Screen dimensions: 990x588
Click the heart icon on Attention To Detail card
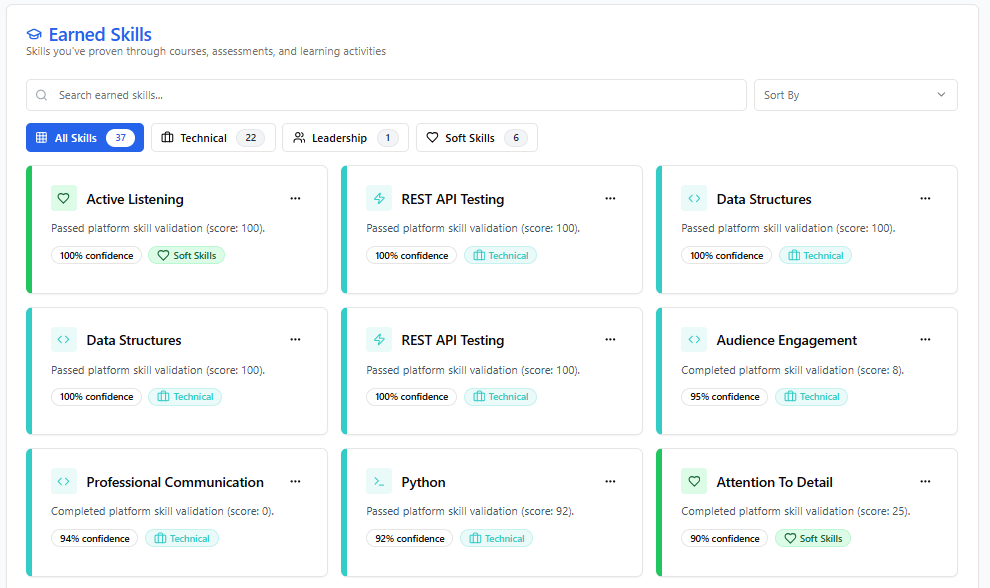pos(694,482)
